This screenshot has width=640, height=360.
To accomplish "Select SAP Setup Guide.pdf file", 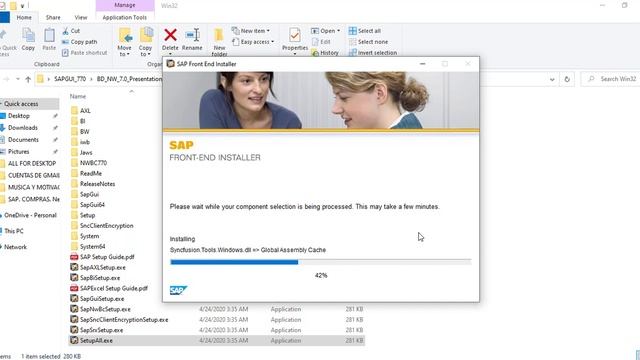I will (x=102, y=257).
